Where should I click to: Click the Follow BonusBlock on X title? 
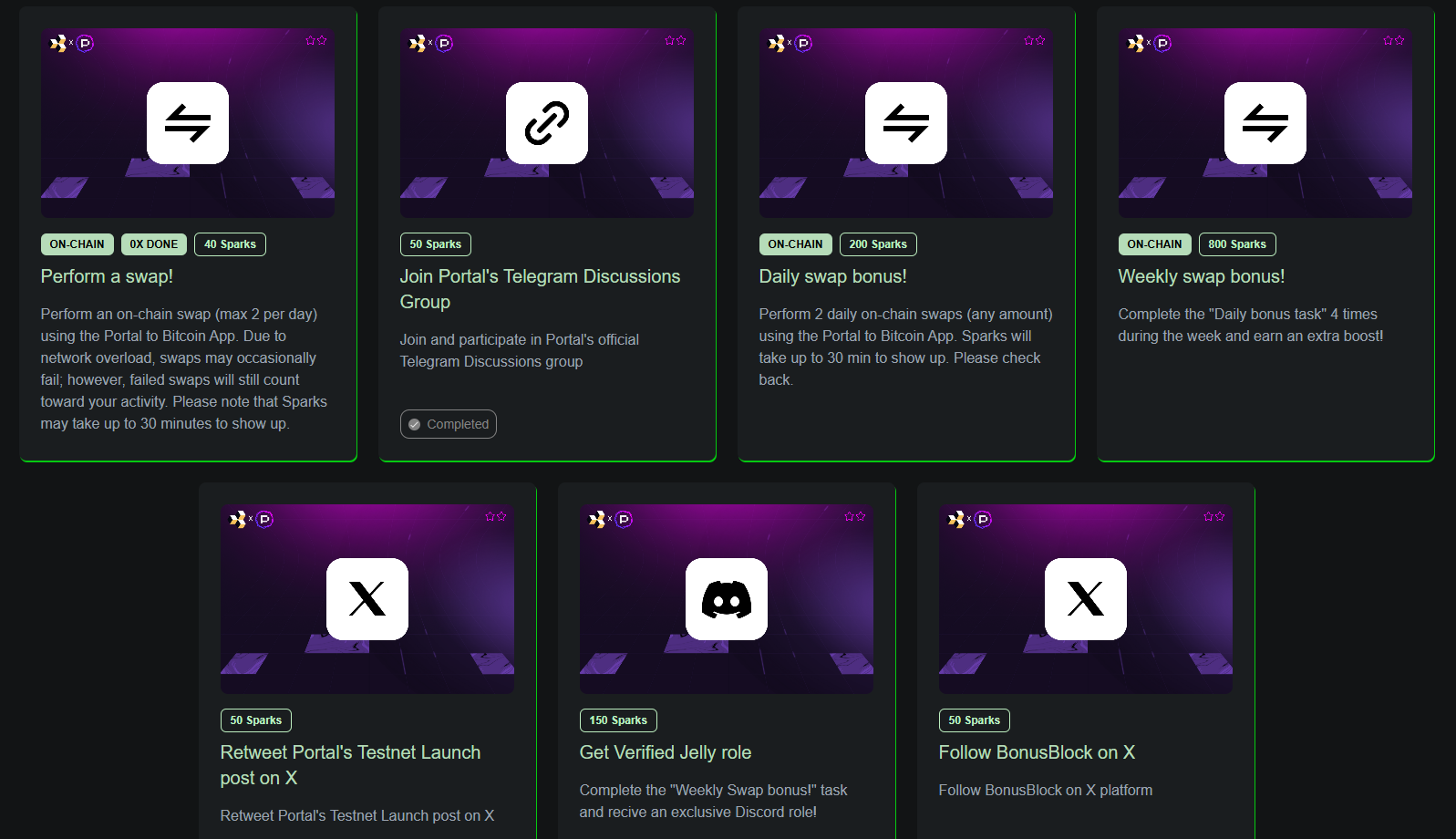[x=1037, y=752]
